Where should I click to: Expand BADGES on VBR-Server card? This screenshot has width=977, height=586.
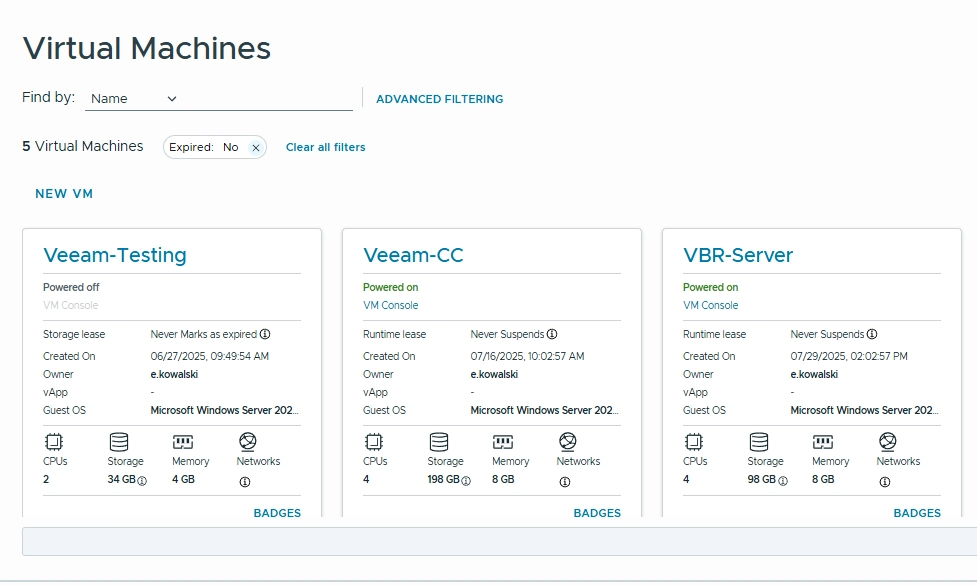tap(917, 513)
